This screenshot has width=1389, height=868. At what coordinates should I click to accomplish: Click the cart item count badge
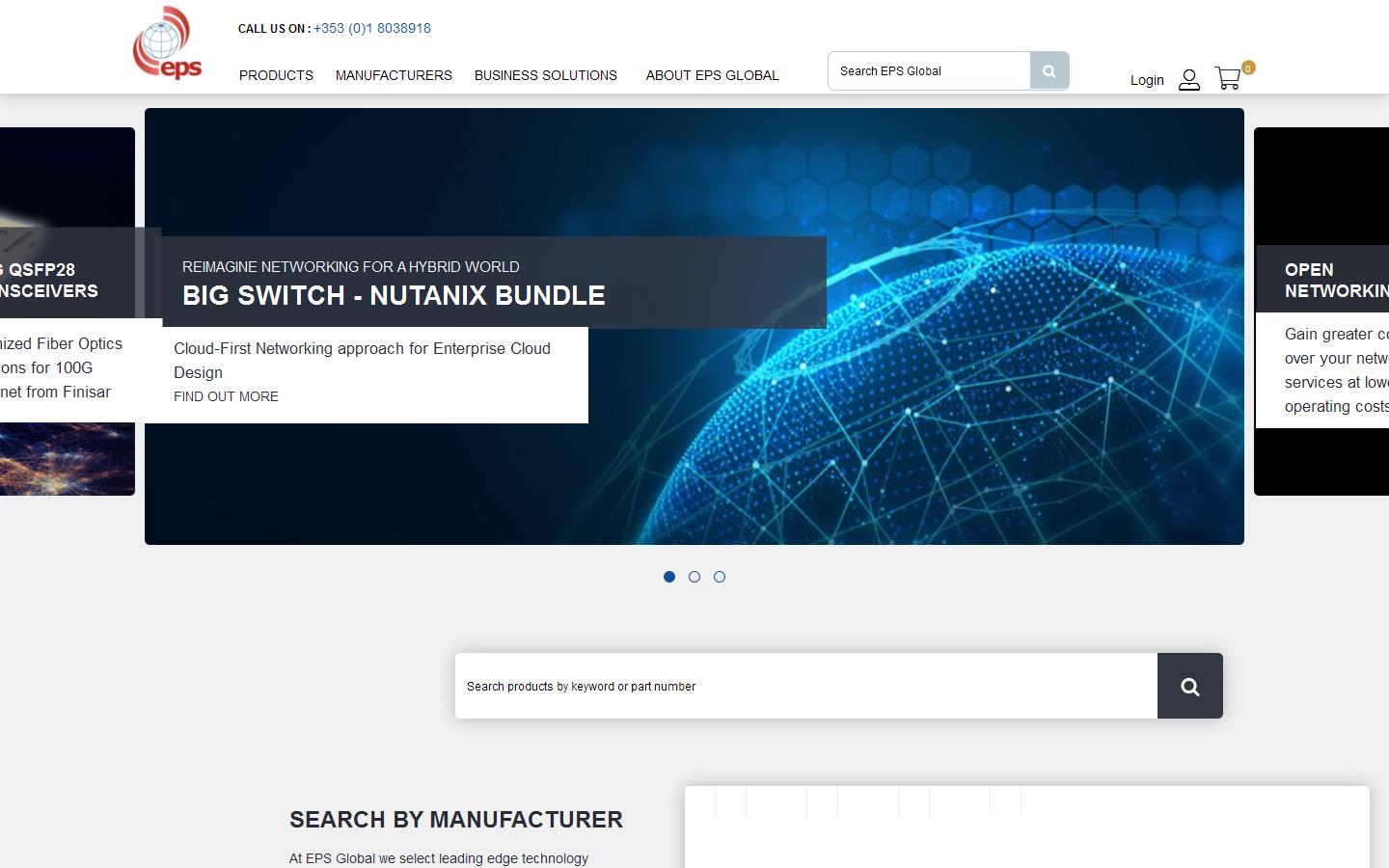tap(1246, 68)
